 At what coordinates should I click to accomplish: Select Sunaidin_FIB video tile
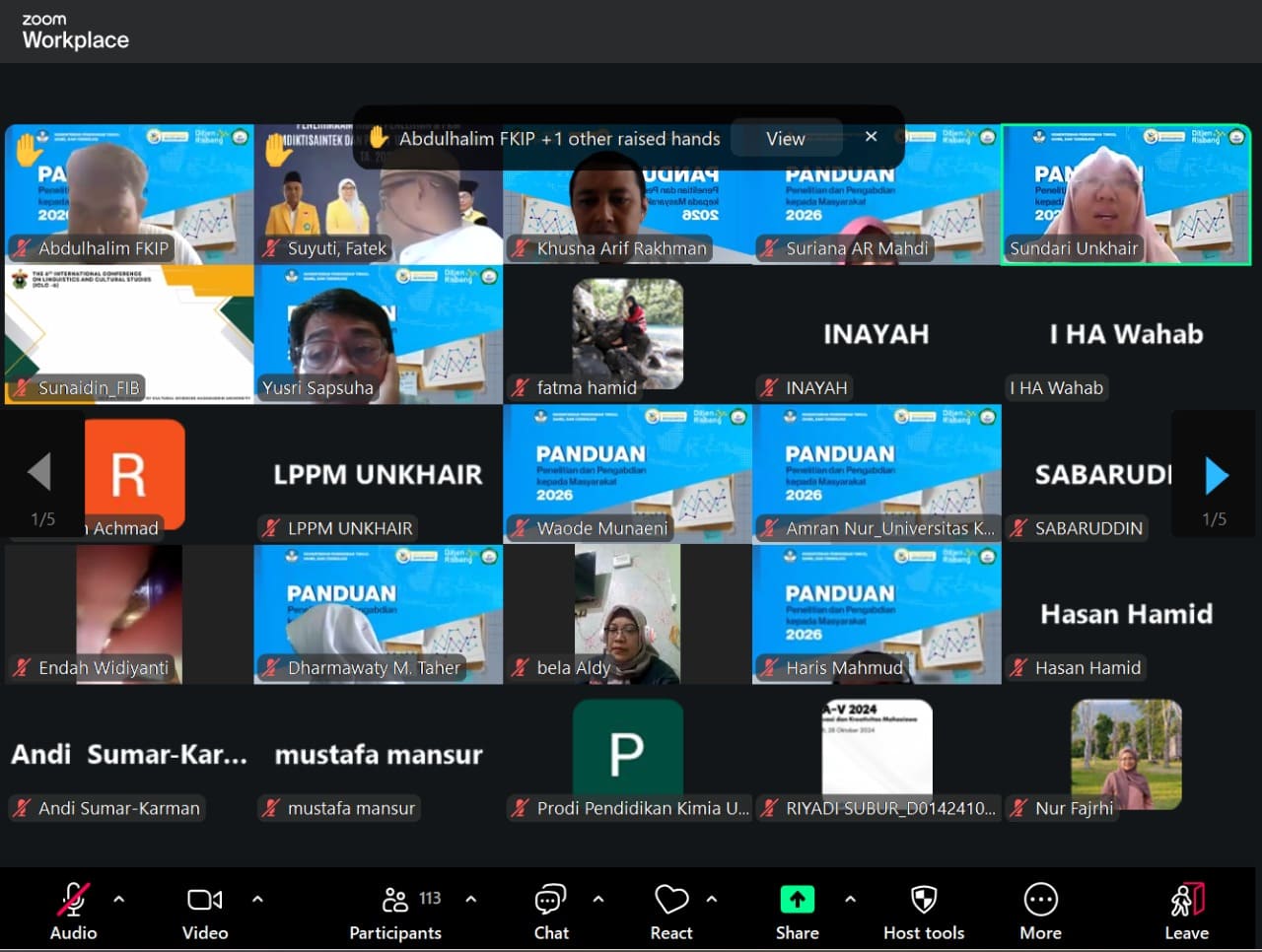(129, 334)
